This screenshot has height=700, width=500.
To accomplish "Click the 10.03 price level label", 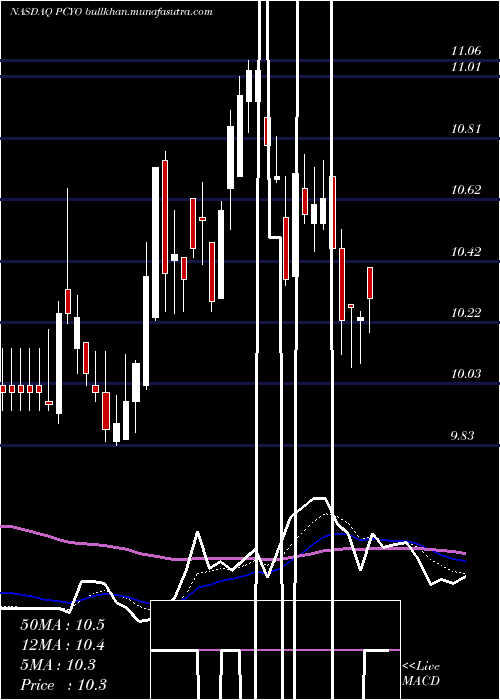I will point(466,374).
